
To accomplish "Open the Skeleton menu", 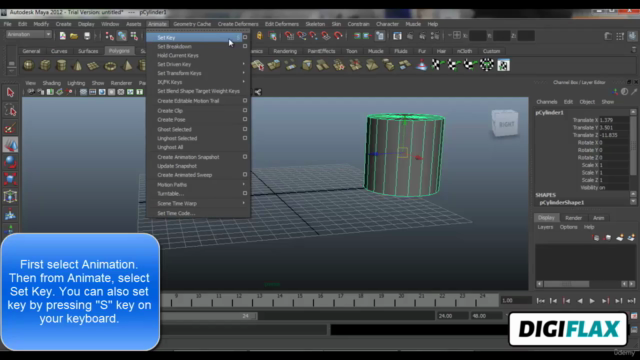I will click(315, 24).
